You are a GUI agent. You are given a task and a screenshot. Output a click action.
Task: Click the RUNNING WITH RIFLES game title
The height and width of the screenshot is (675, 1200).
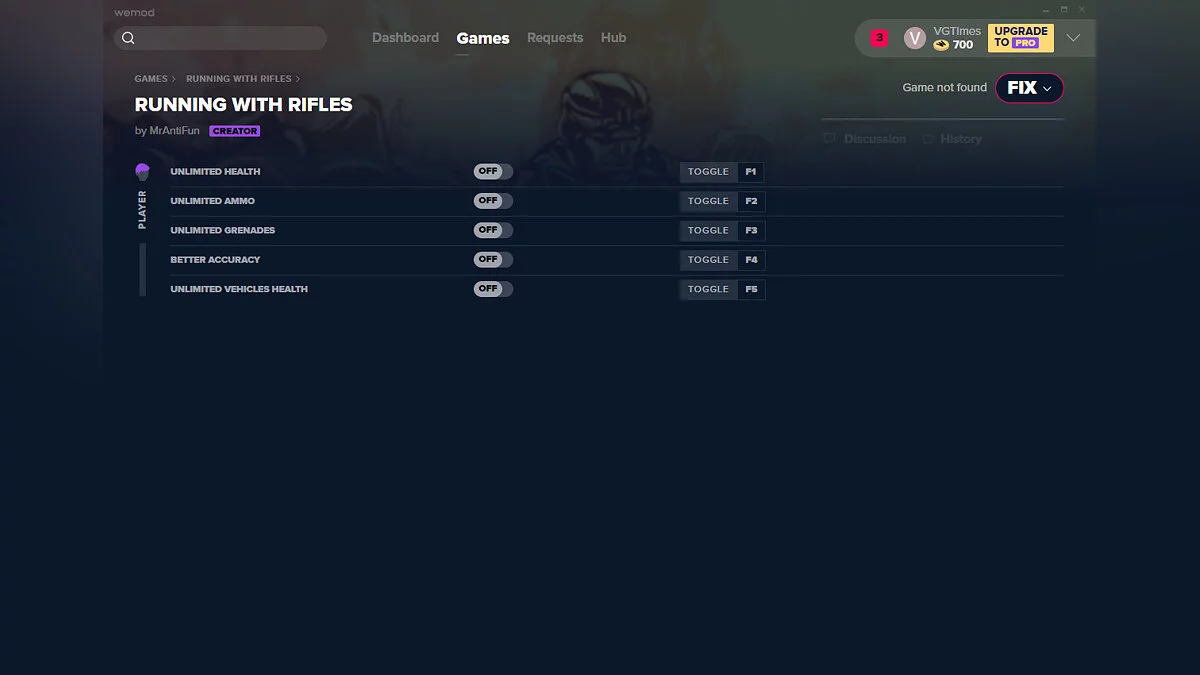coord(244,105)
